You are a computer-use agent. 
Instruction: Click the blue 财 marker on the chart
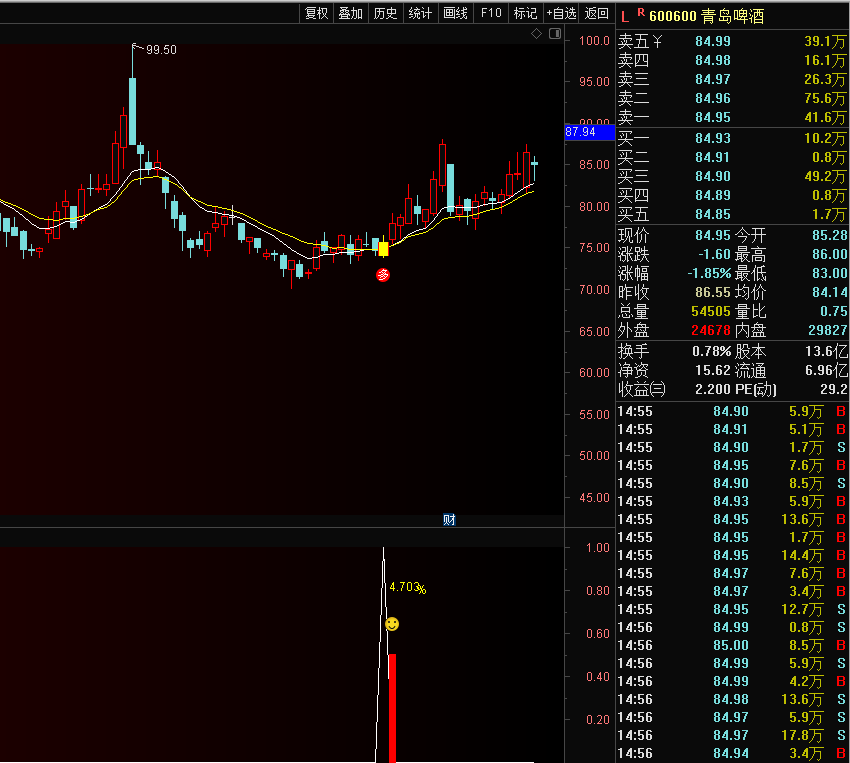point(449,520)
